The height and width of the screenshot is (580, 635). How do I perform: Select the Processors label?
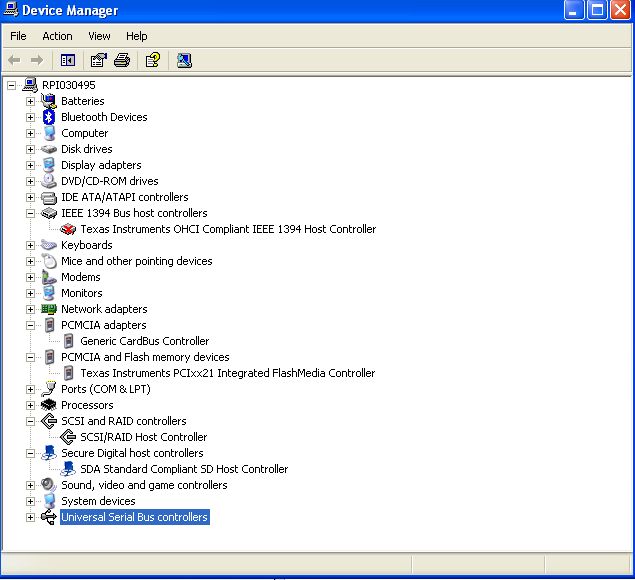click(87, 405)
